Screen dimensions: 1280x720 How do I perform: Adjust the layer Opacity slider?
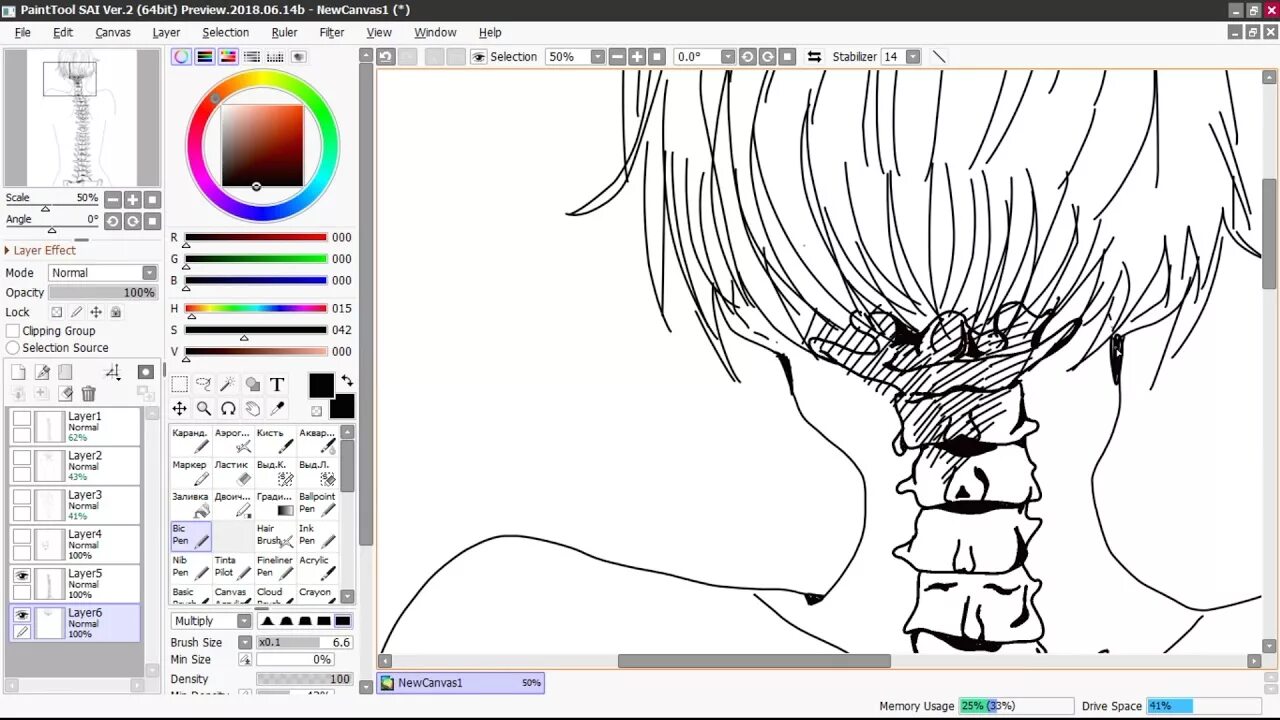click(x=102, y=293)
